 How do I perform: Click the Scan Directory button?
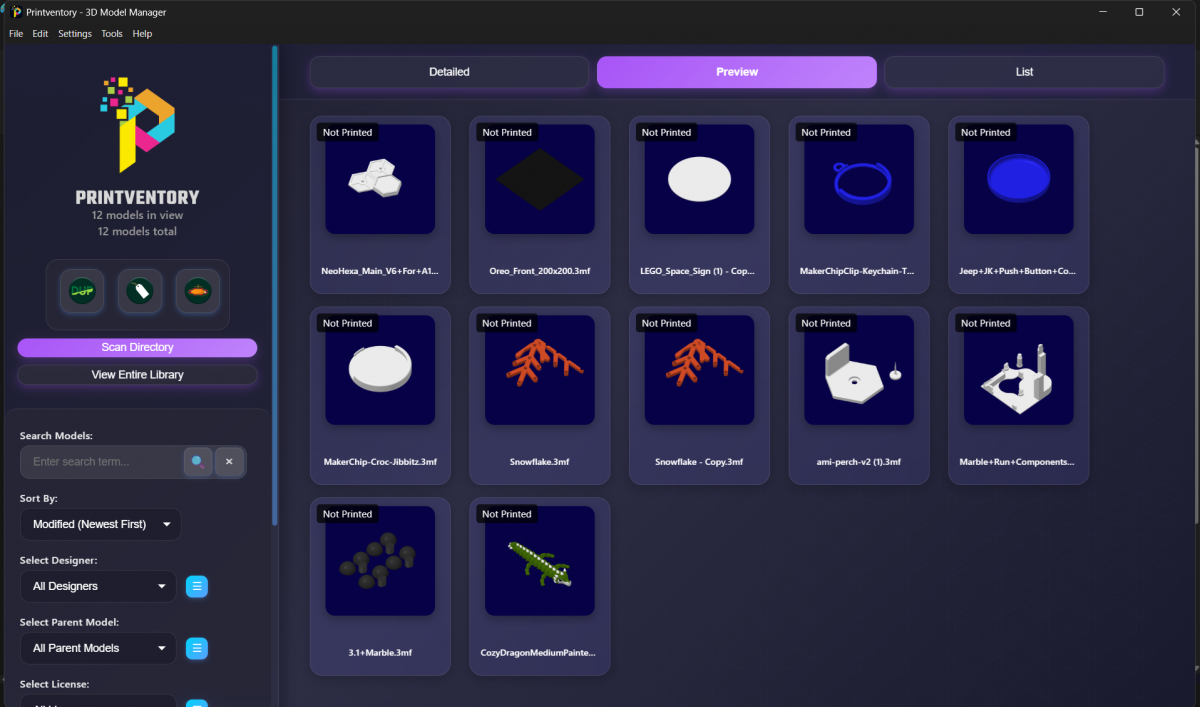tap(137, 347)
